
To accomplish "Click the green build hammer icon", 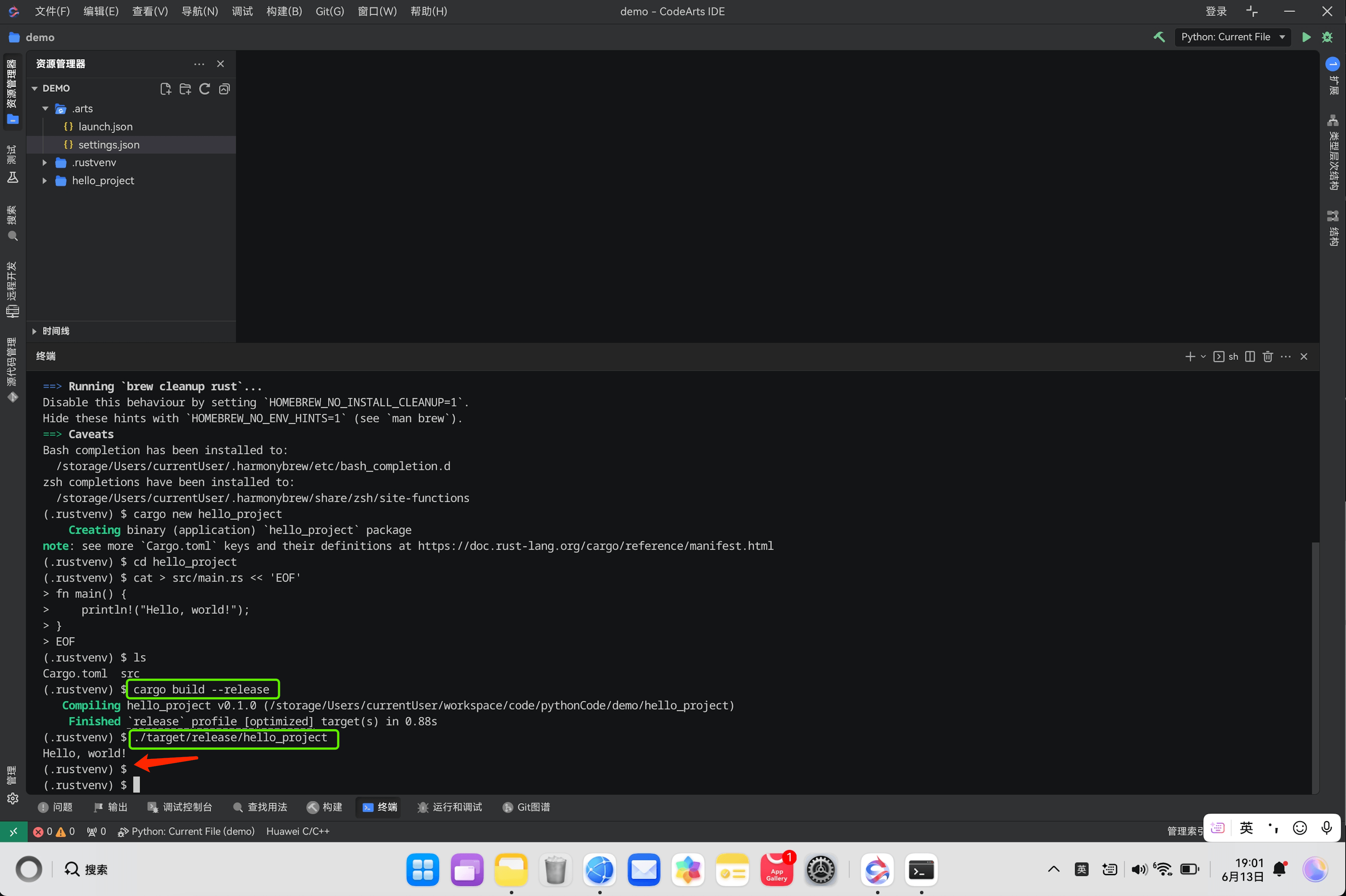I will coord(1159,37).
